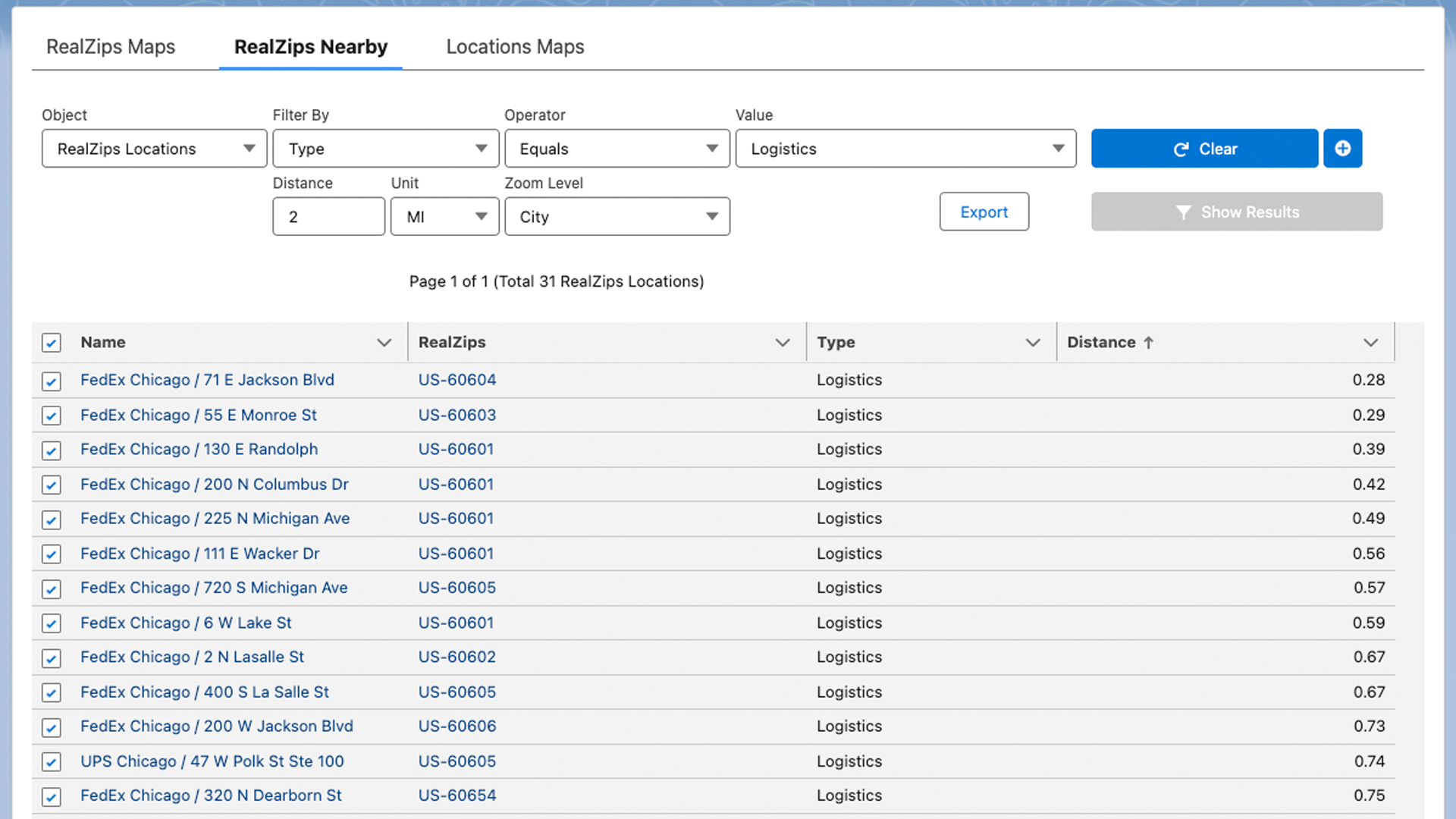Open the Name column chevron menu
Viewport: 1456px width, 819px height.
coord(384,343)
